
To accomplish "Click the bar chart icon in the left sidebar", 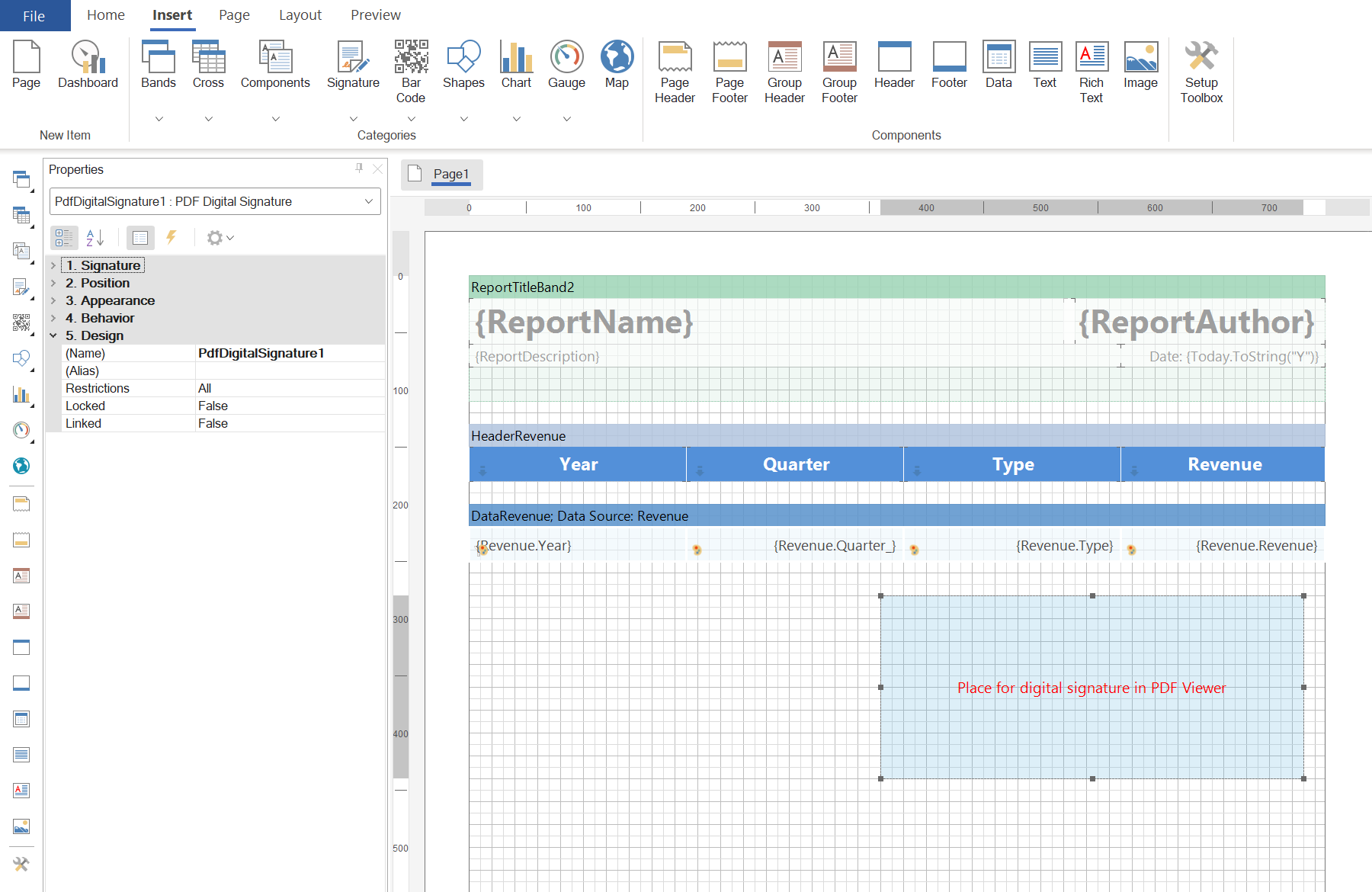I will click(21, 394).
